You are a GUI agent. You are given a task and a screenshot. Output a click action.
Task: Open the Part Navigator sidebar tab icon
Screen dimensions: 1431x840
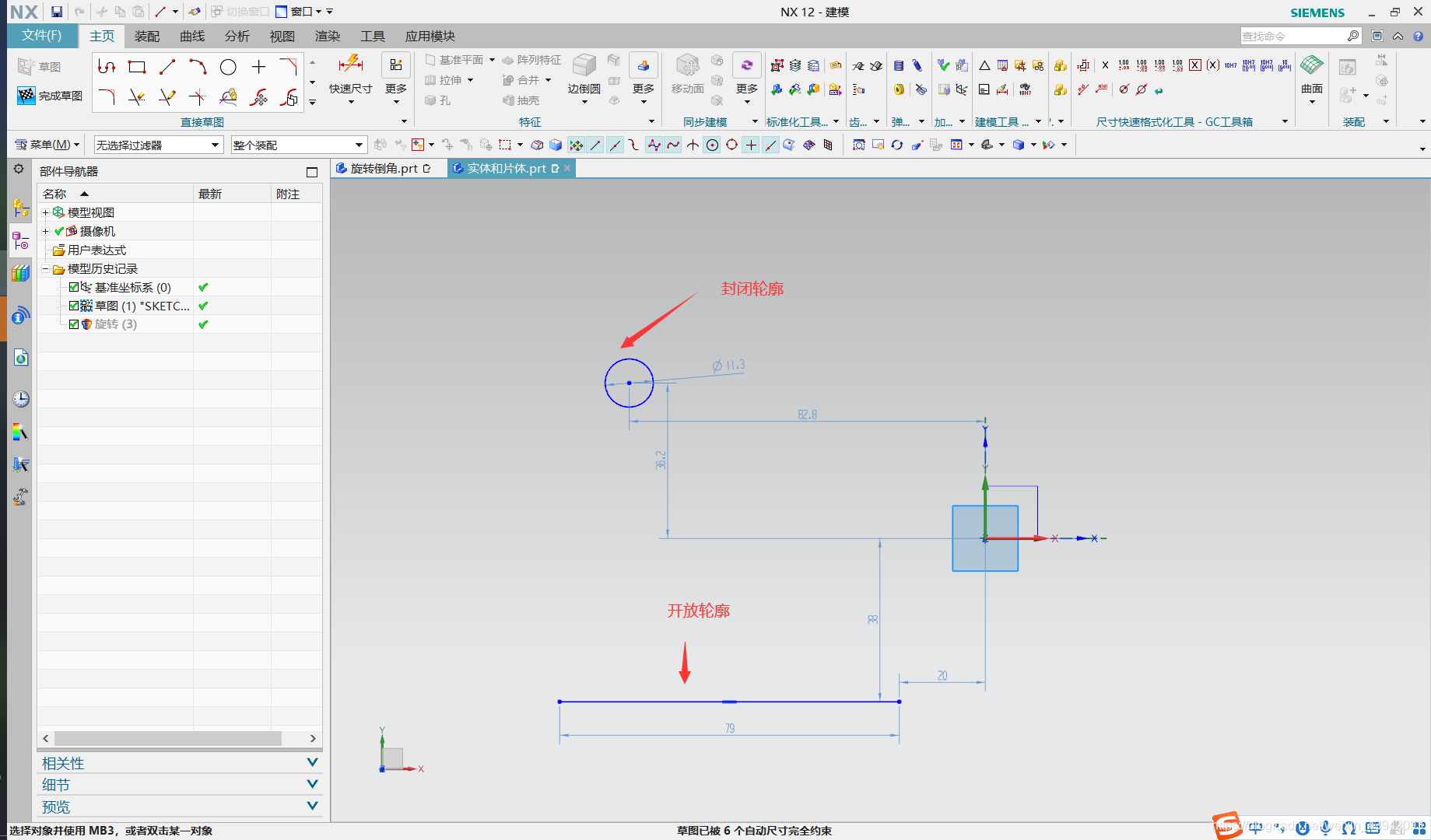coord(20,240)
